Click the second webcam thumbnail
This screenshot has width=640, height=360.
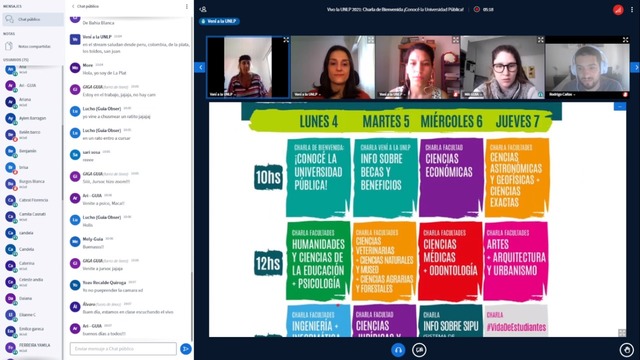click(x=333, y=67)
